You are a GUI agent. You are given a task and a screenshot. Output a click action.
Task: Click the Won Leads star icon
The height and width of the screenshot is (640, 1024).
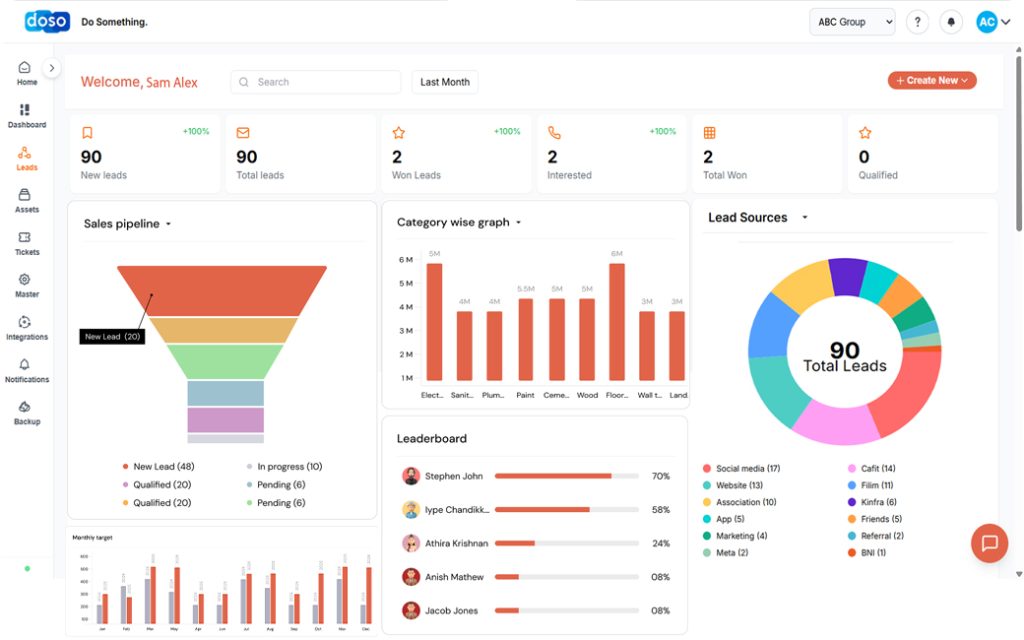click(x=398, y=133)
